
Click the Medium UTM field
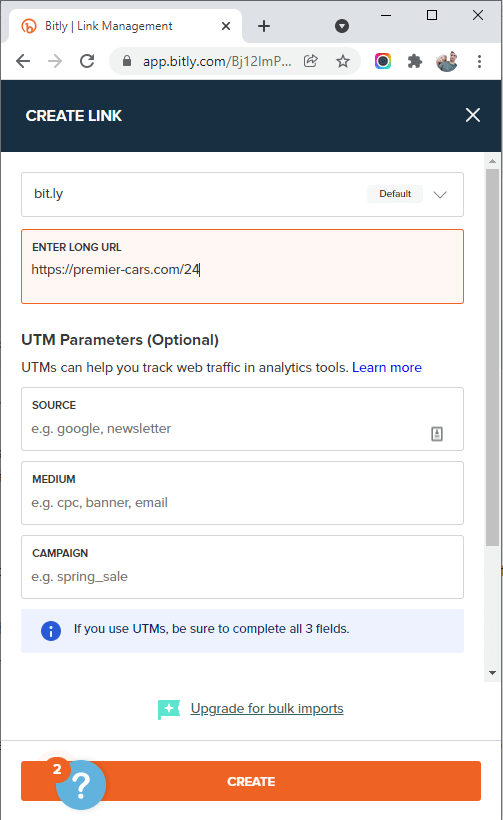(242, 493)
